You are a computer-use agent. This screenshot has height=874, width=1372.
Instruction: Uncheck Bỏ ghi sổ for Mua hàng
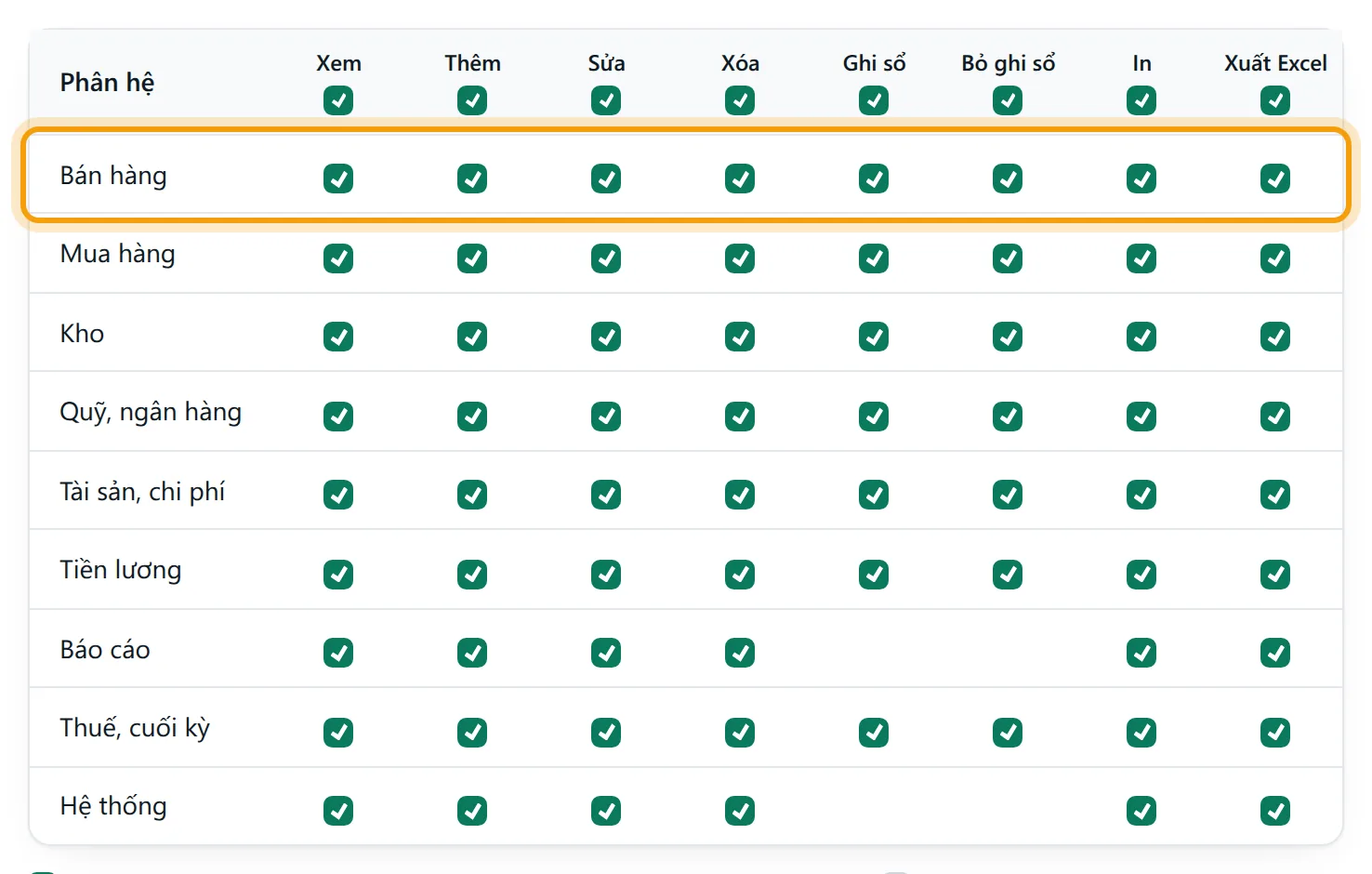coord(1008,258)
